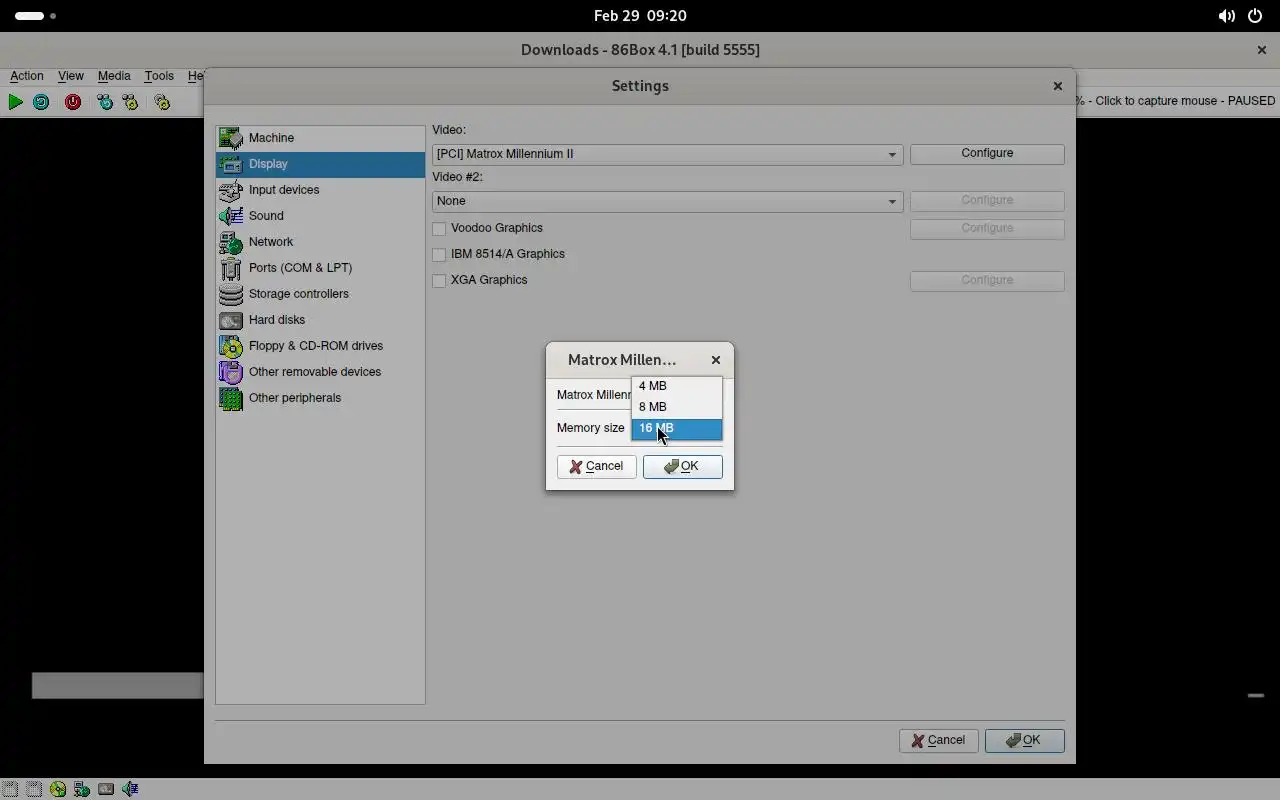Screen dimensions: 1280x800
Task: Open Other removable devices category
Action: point(320,372)
